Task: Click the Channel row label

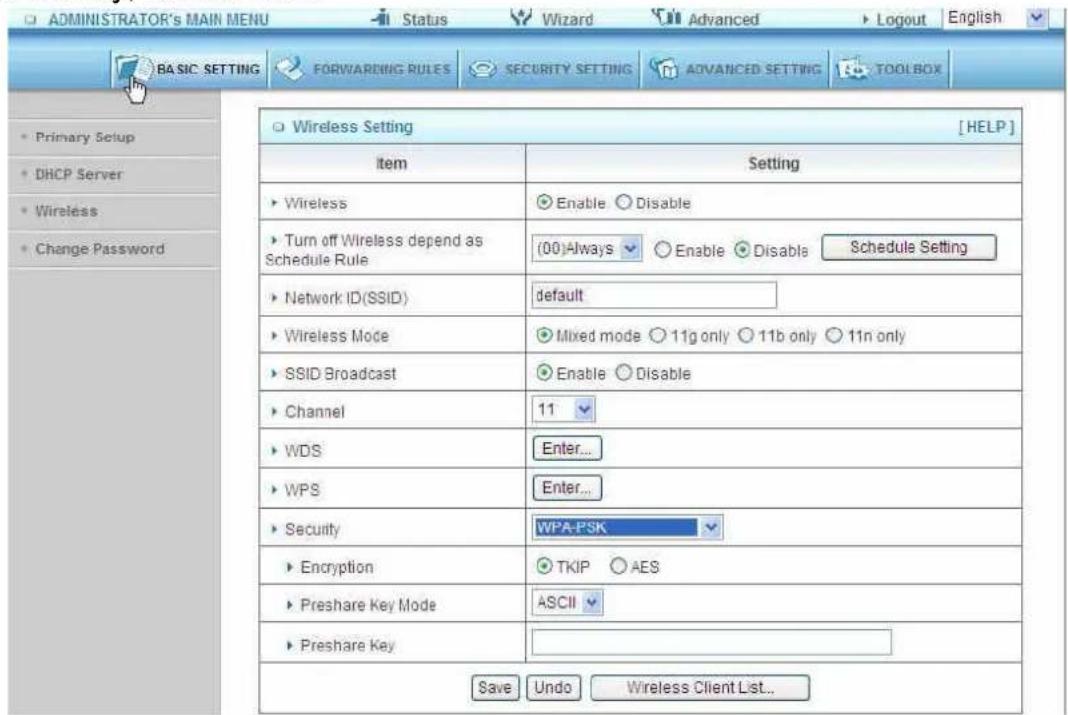Action: [315, 411]
